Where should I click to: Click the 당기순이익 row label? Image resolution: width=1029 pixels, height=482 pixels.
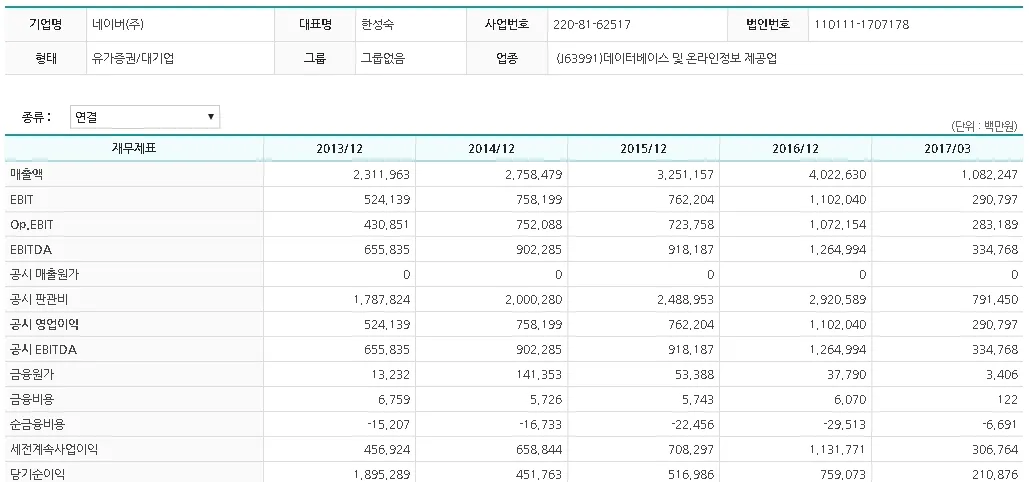(x=38, y=474)
